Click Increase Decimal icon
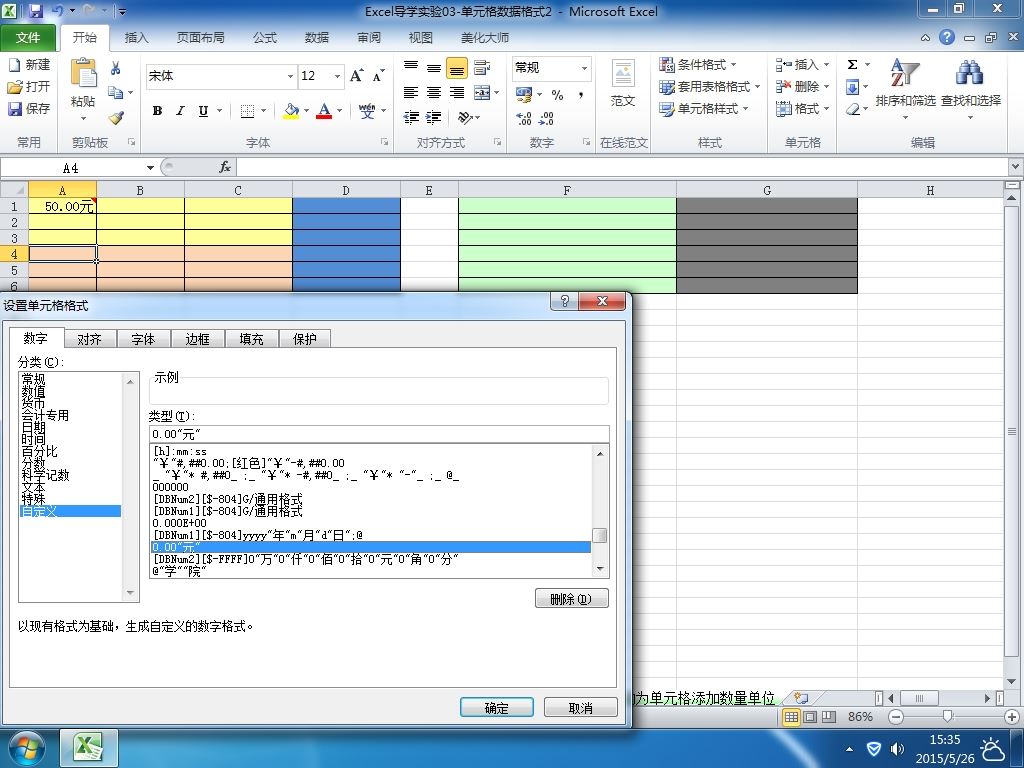This screenshot has height=768, width=1024. [523, 118]
